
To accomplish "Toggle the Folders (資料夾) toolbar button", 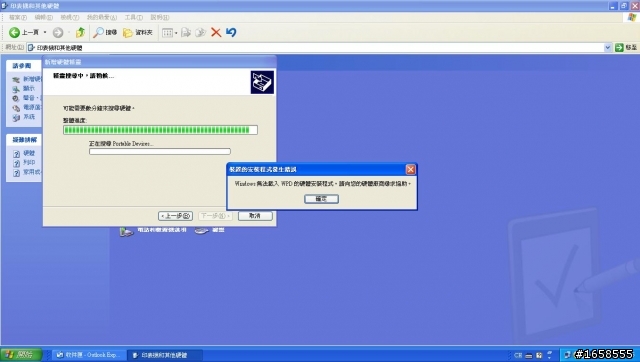I will (x=138, y=32).
